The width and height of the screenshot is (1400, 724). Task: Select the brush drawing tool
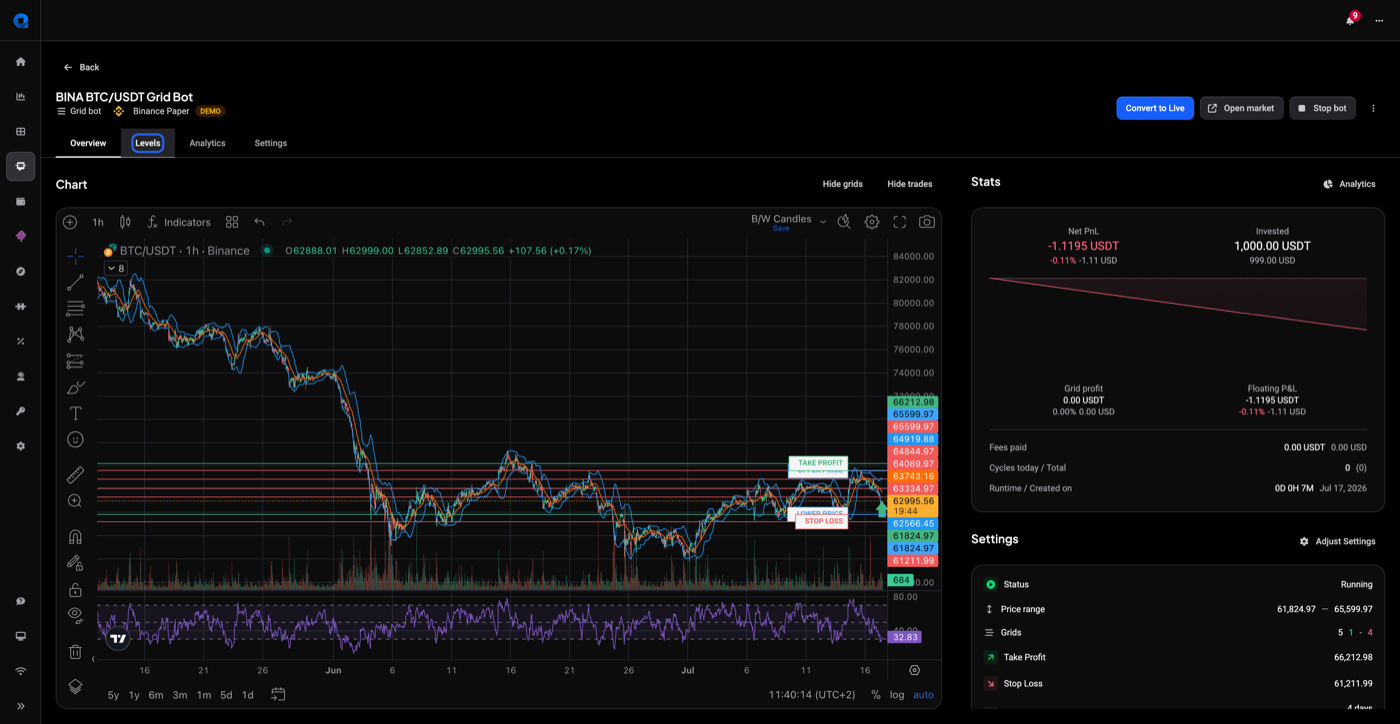75,387
